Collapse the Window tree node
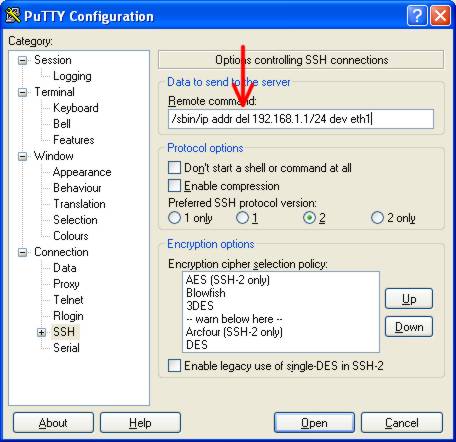The width and height of the screenshot is (456, 442). tap(22, 156)
